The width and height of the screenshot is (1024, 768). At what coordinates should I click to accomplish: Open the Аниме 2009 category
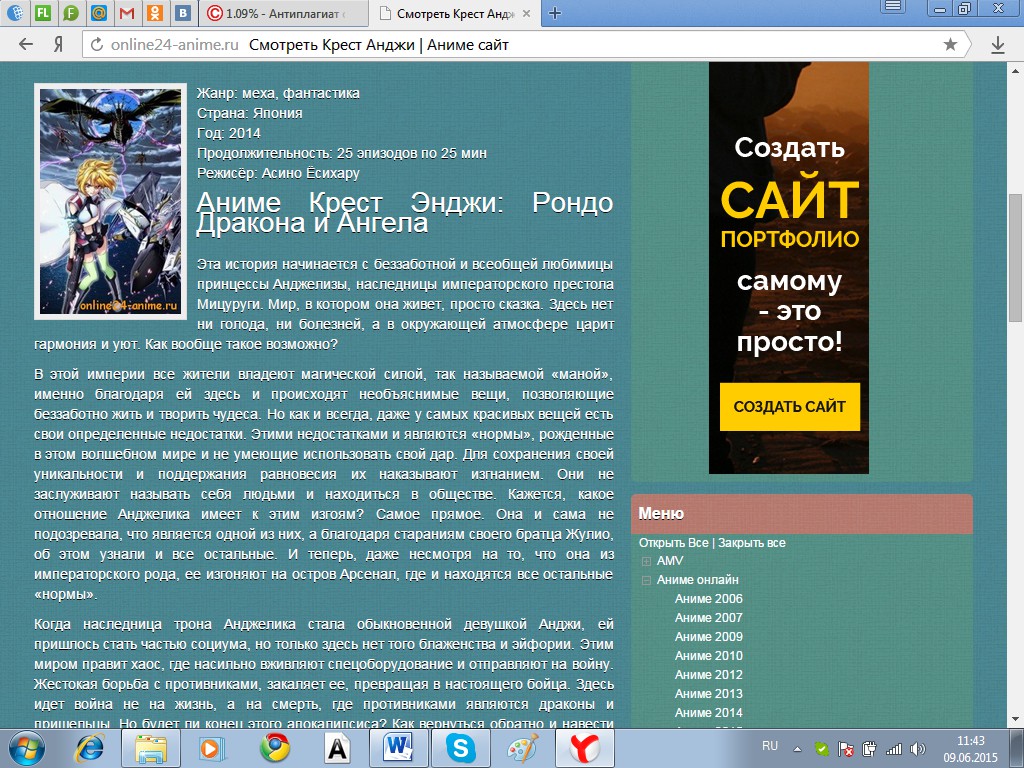click(x=709, y=636)
